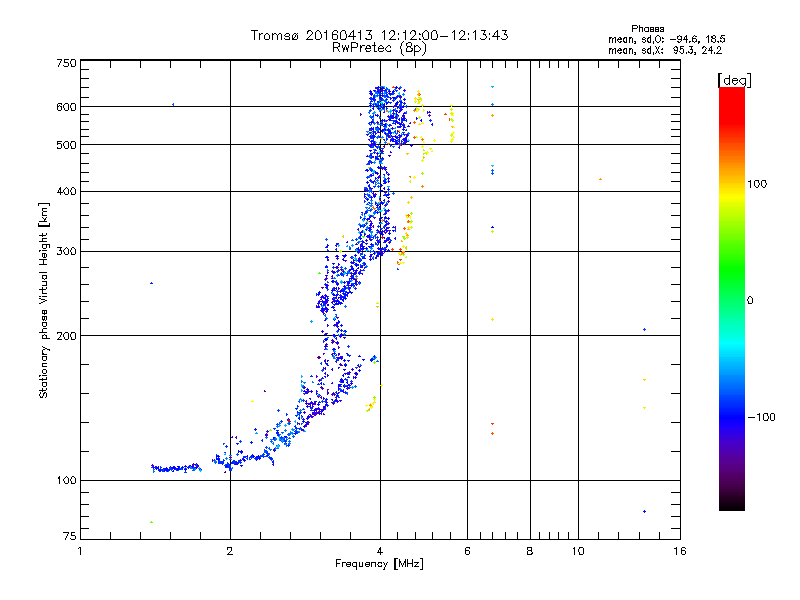Image resolution: width=800 pixels, height=600 pixels.
Task: Select the 'mean, sd,O: -94.6, 18.5' line
Action: pyautogui.click(x=667, y=39)
